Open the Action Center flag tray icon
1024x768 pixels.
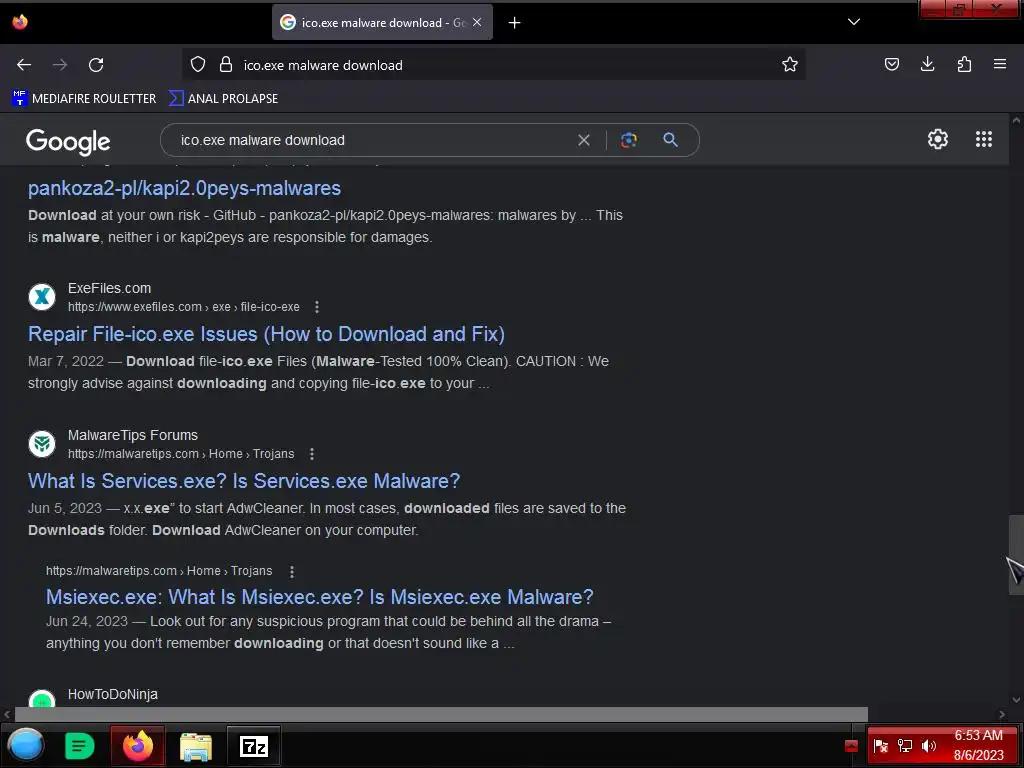click(x=880, y=746)
